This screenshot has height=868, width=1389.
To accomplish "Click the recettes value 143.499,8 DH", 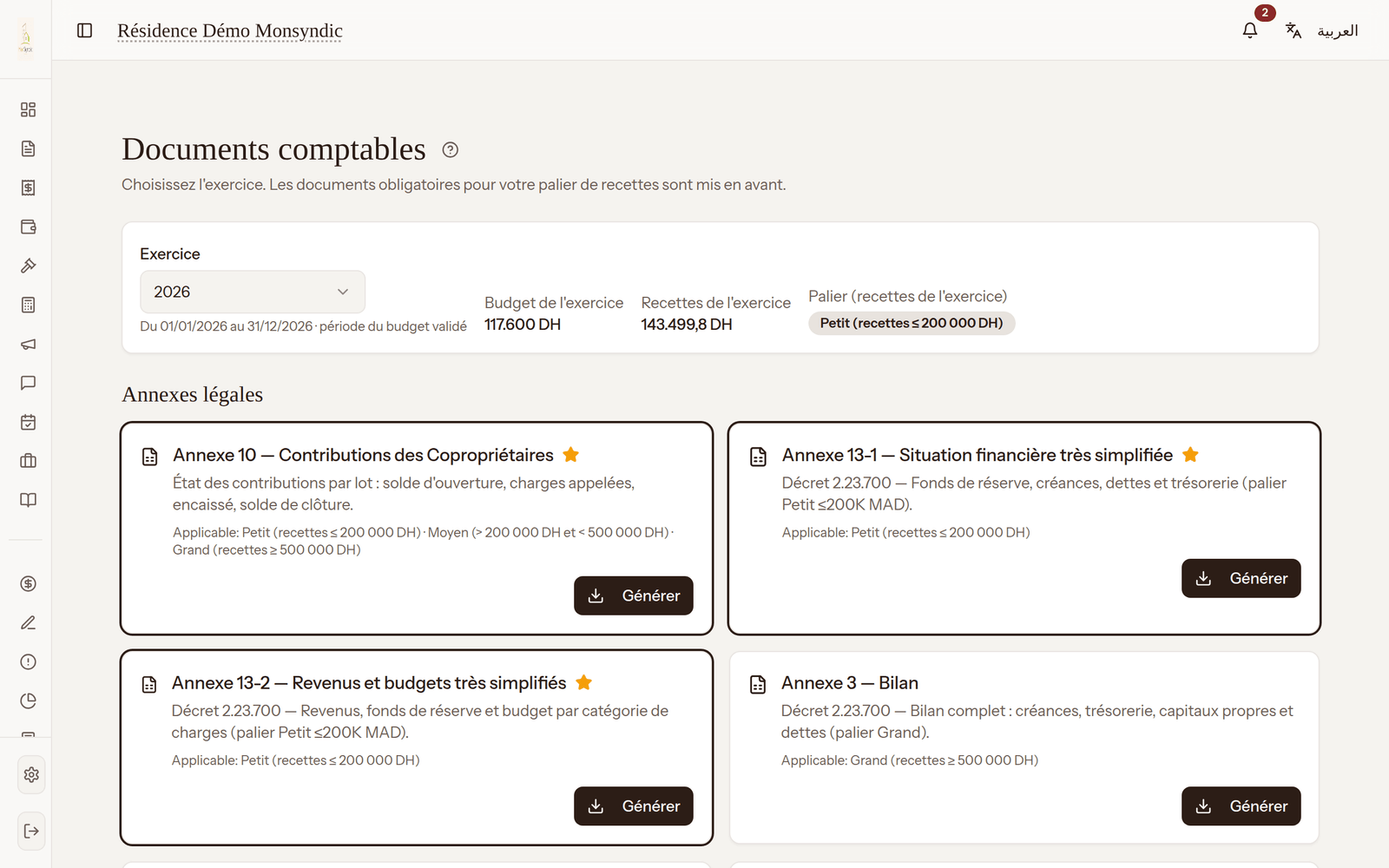I will [687, 324].
